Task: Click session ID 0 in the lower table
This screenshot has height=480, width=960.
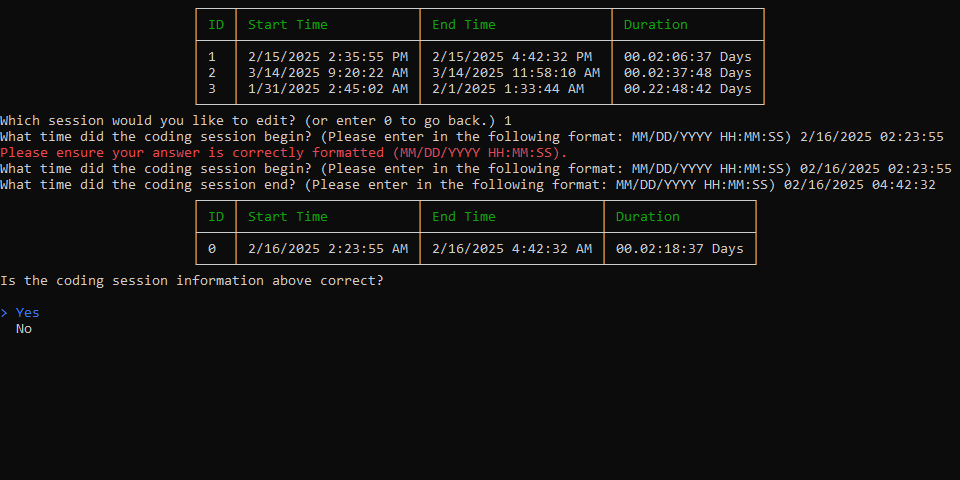Action: pos(212,249)
